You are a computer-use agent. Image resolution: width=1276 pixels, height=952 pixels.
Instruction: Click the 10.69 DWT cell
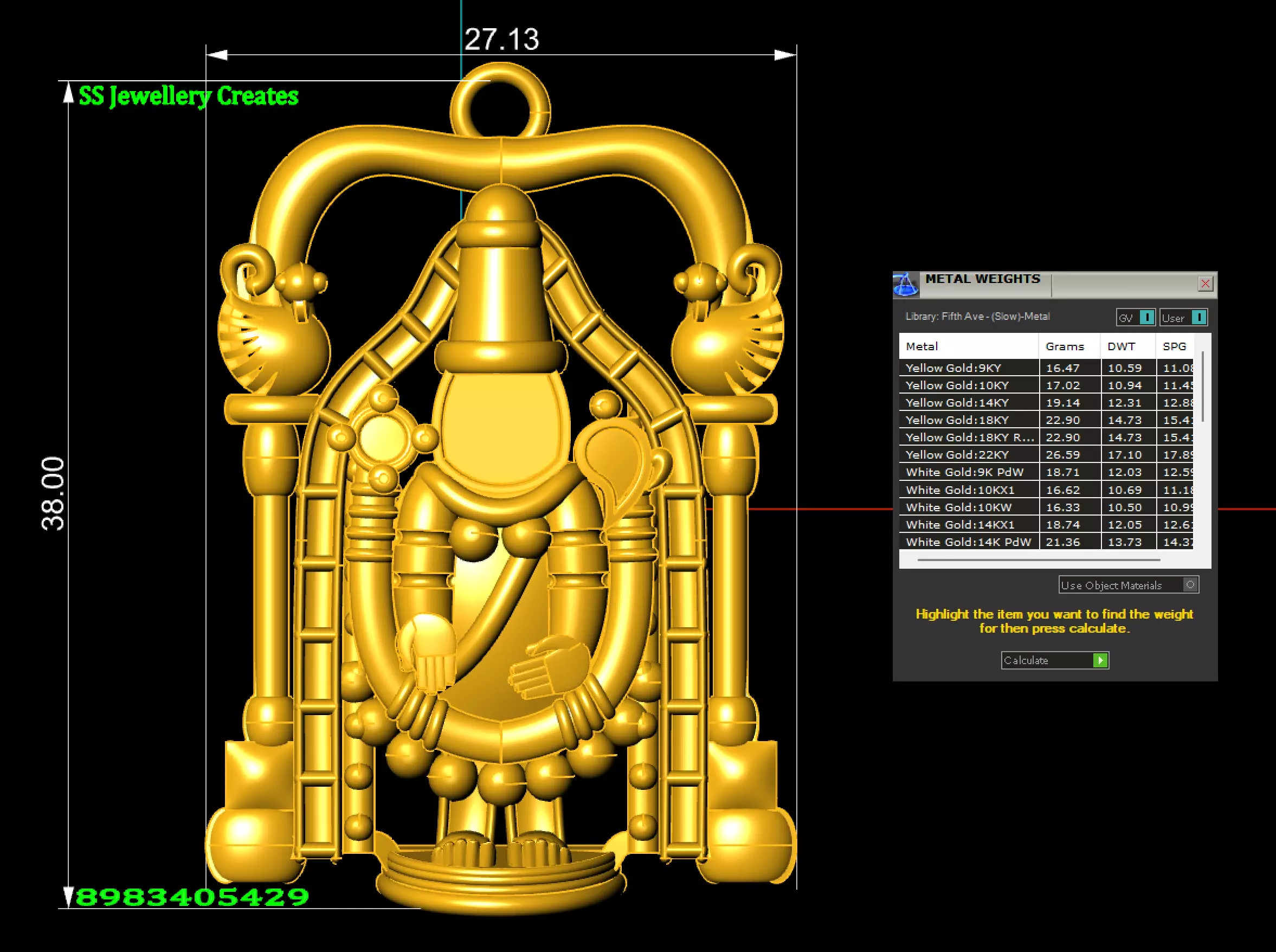[x=1129, y=490]
